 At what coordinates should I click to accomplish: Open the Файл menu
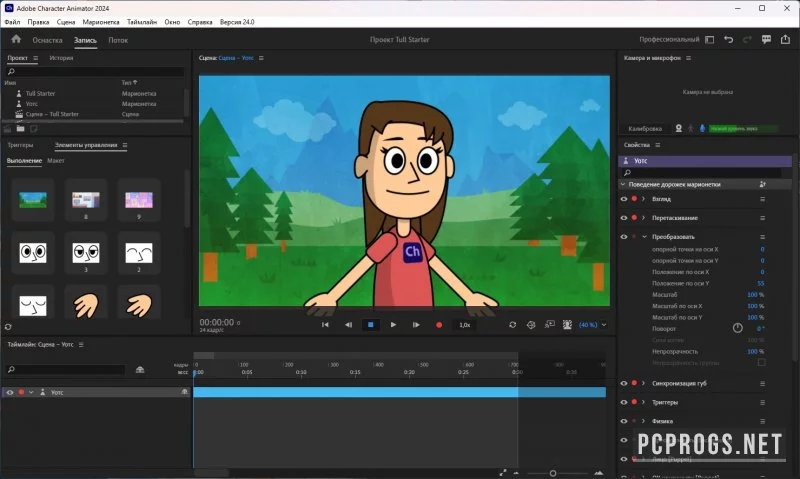pos(12,22)
